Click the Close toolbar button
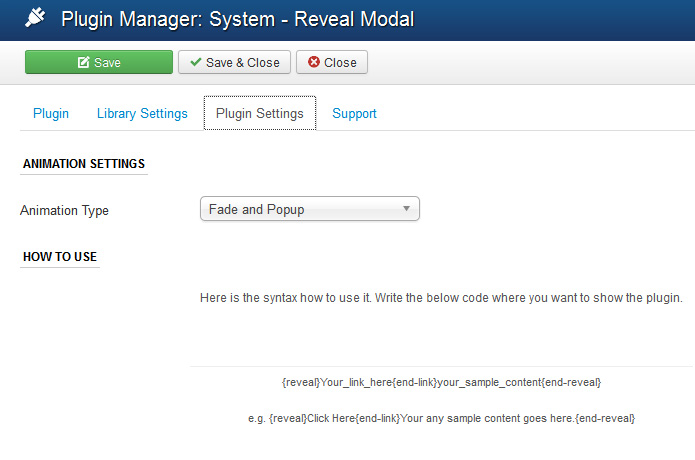This screenshot has width=695, height=460. (x=332, y=62)
